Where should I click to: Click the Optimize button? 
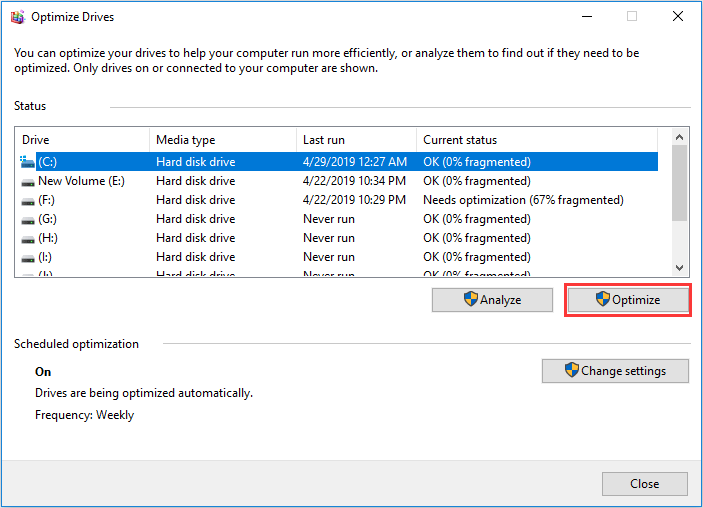pyautogui.click(x=628, y=300)
